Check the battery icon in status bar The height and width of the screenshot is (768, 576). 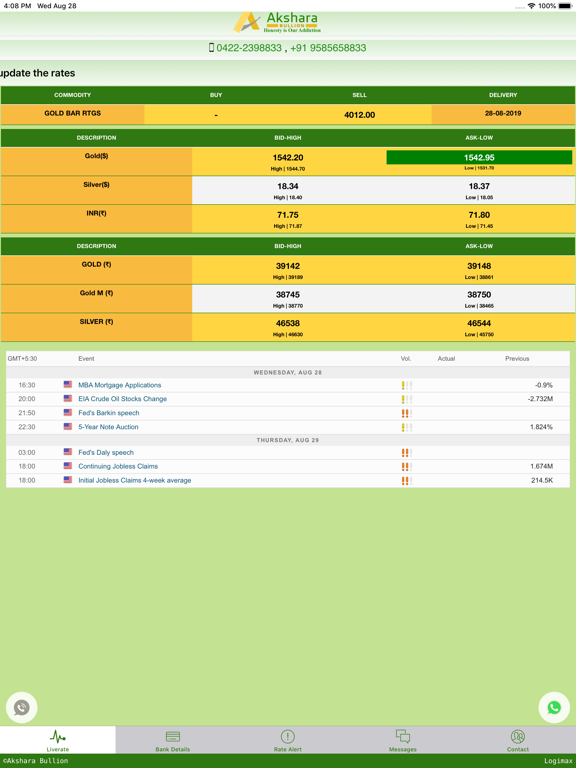[565, 6]
